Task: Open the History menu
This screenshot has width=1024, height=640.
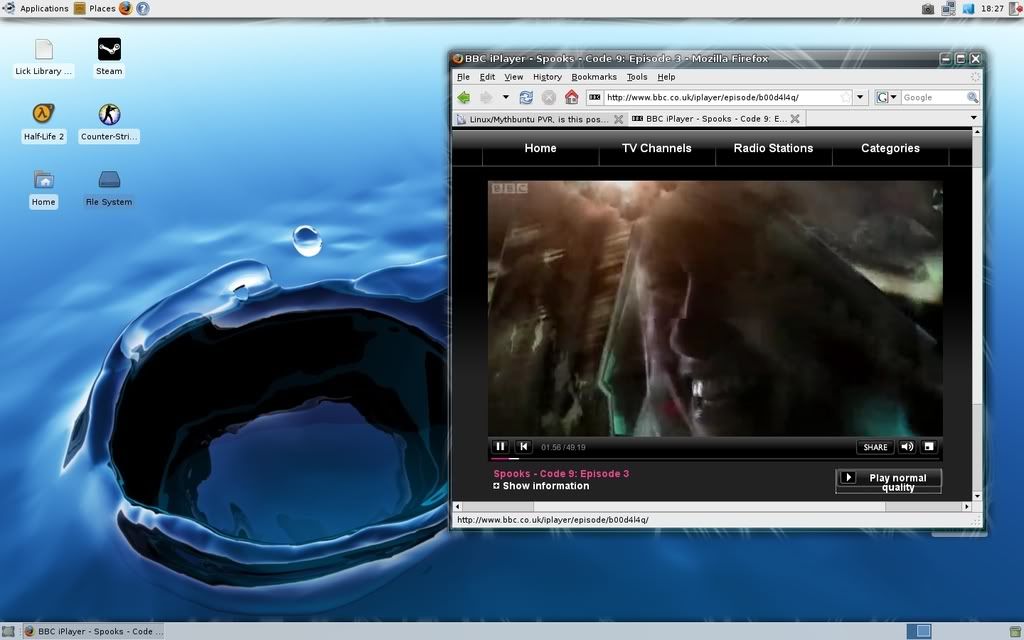Action: click(x=547, y=76)
